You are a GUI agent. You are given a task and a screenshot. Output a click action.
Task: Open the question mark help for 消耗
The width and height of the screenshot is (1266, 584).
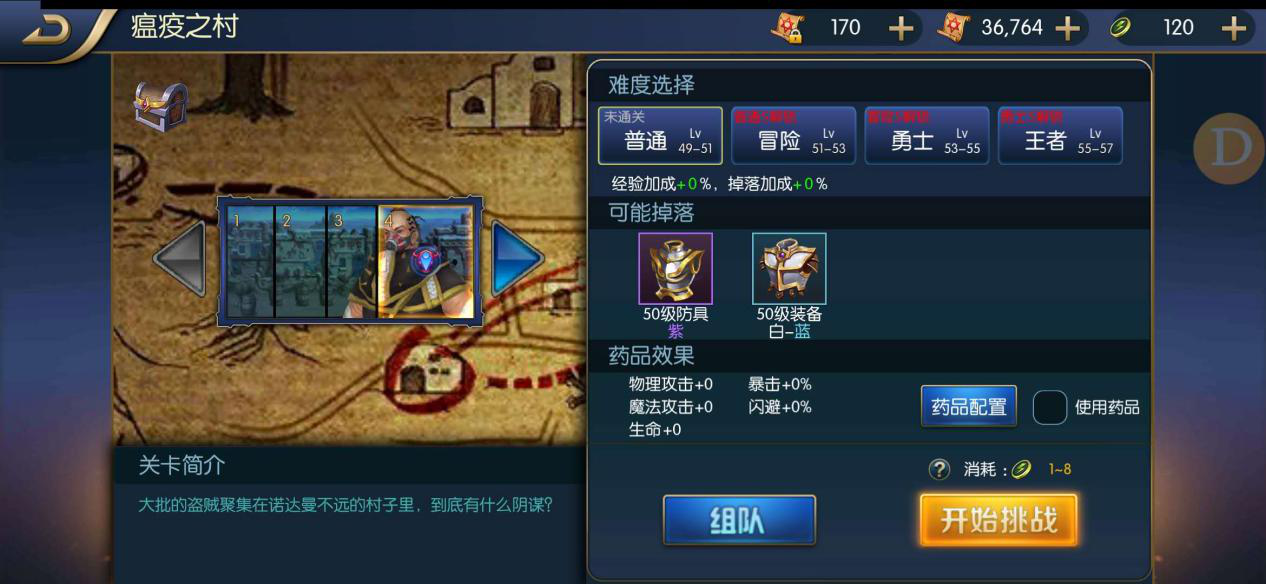click(939, 469)
